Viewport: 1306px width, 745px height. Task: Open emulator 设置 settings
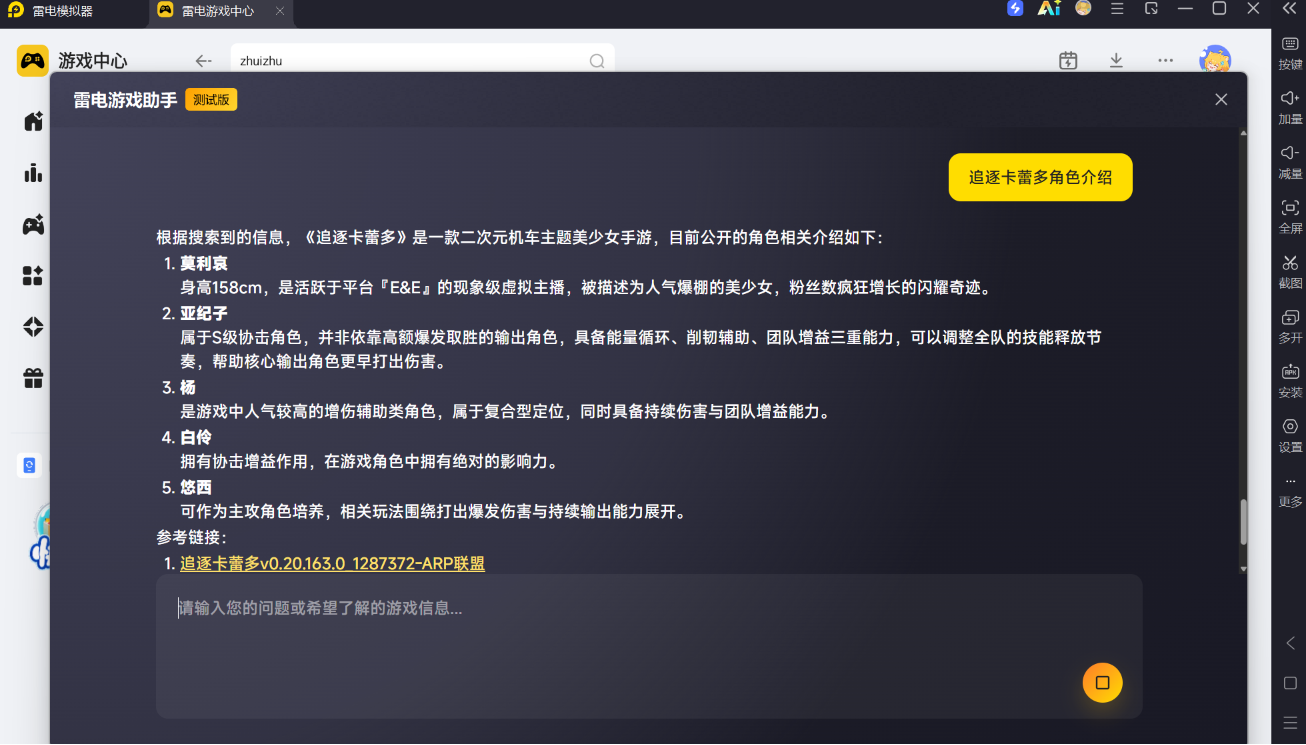click(1290, 436)
